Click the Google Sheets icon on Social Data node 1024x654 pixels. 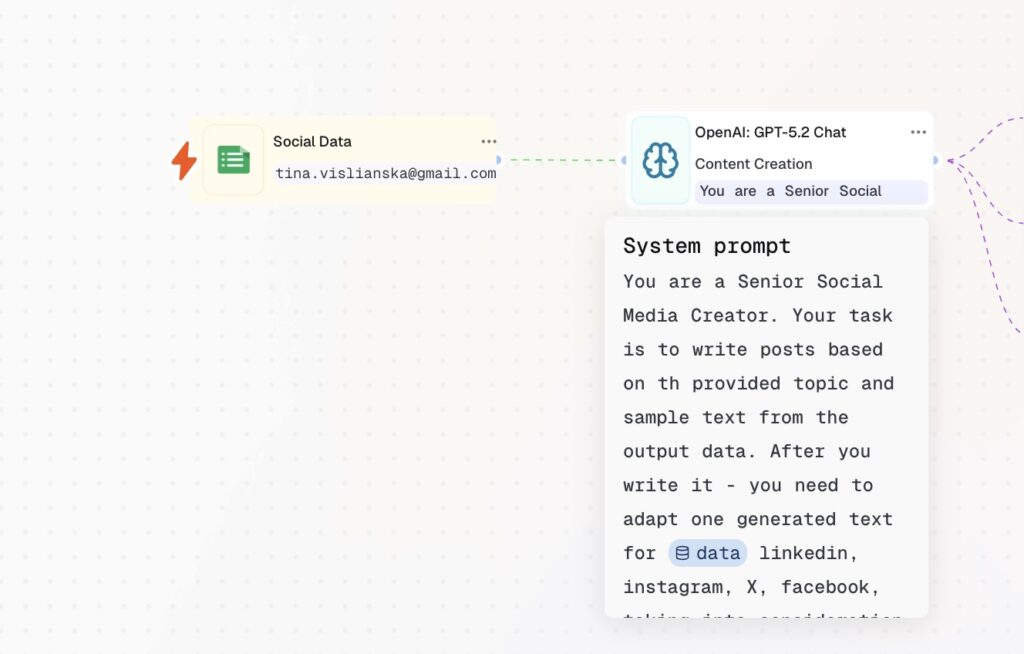pos(234,160)
